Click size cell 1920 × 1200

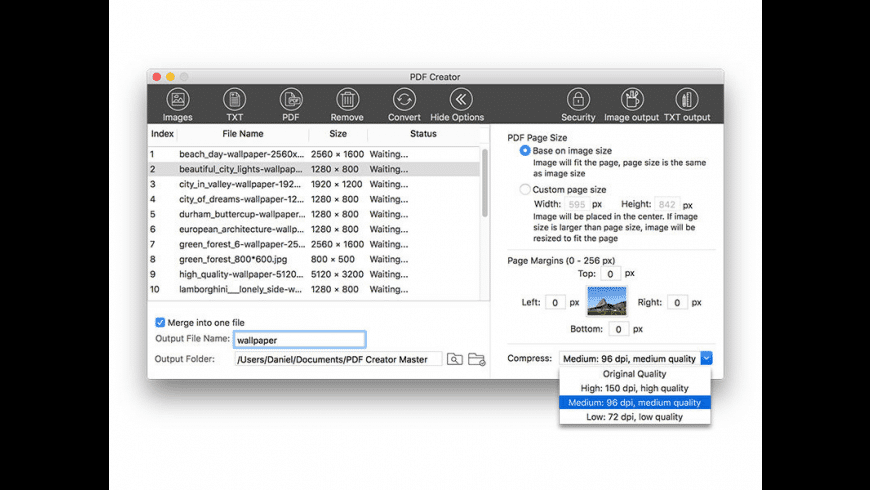pos(336,184)
